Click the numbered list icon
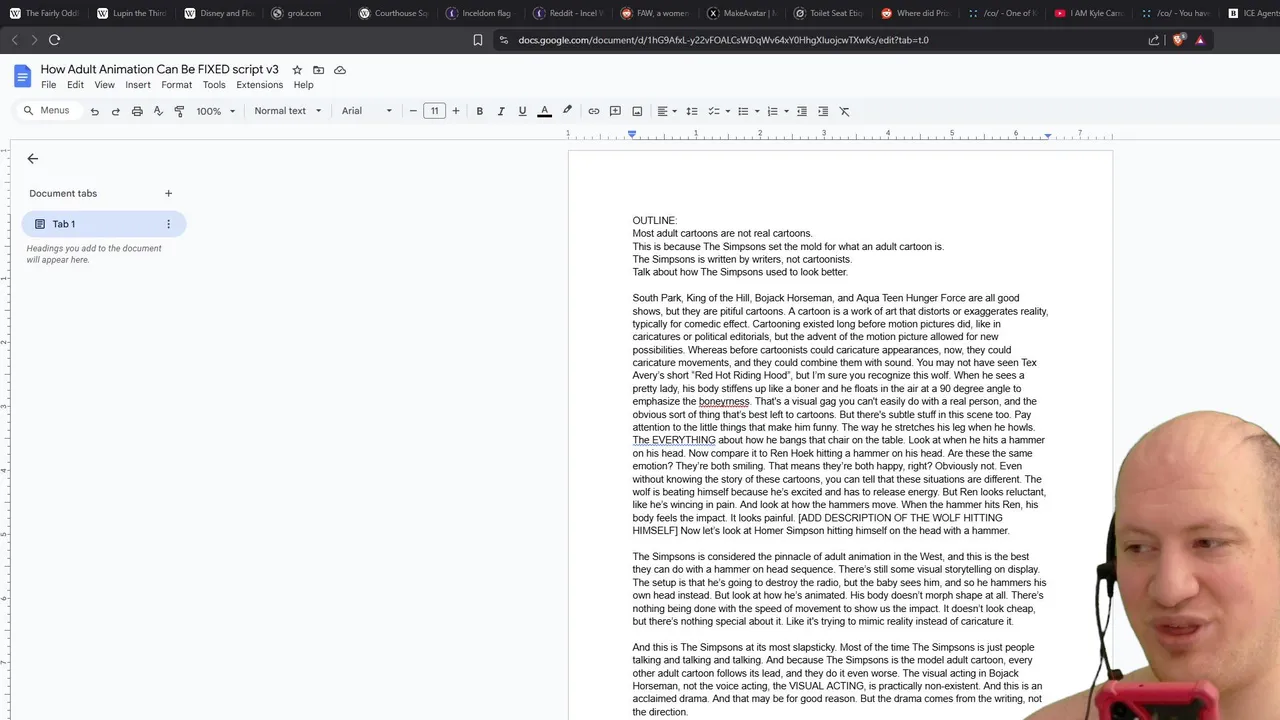 (772, 111)
